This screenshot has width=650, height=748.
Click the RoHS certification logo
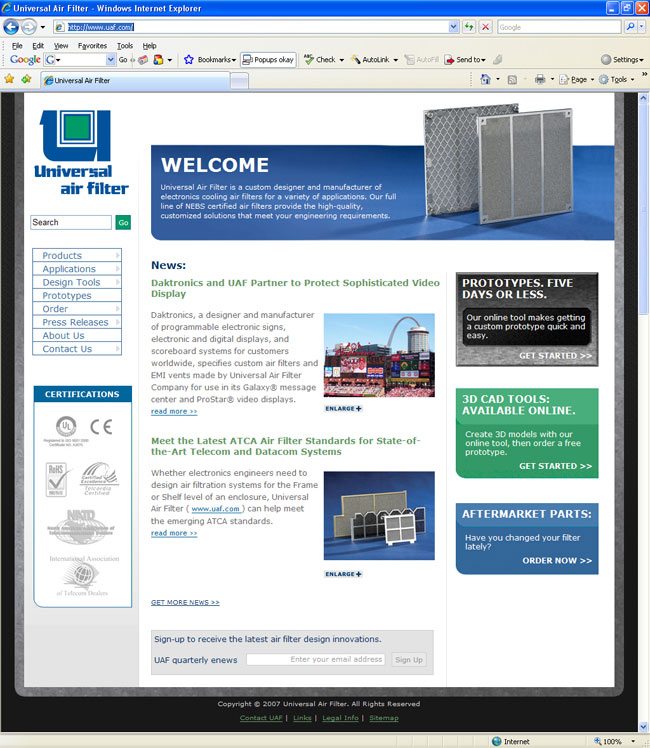(57, 479)
